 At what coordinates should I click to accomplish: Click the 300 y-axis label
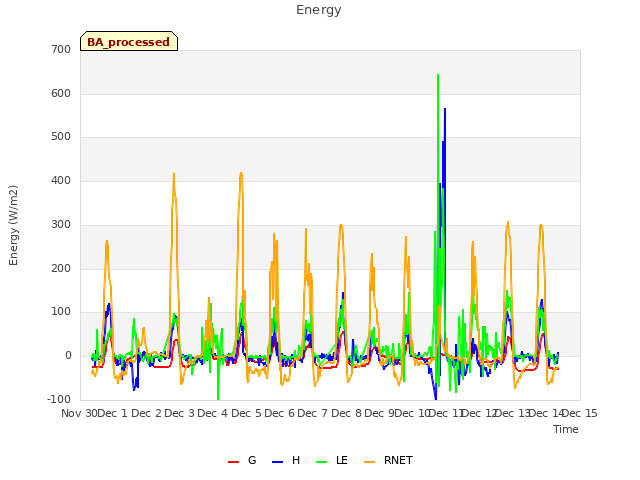[61, 224]
